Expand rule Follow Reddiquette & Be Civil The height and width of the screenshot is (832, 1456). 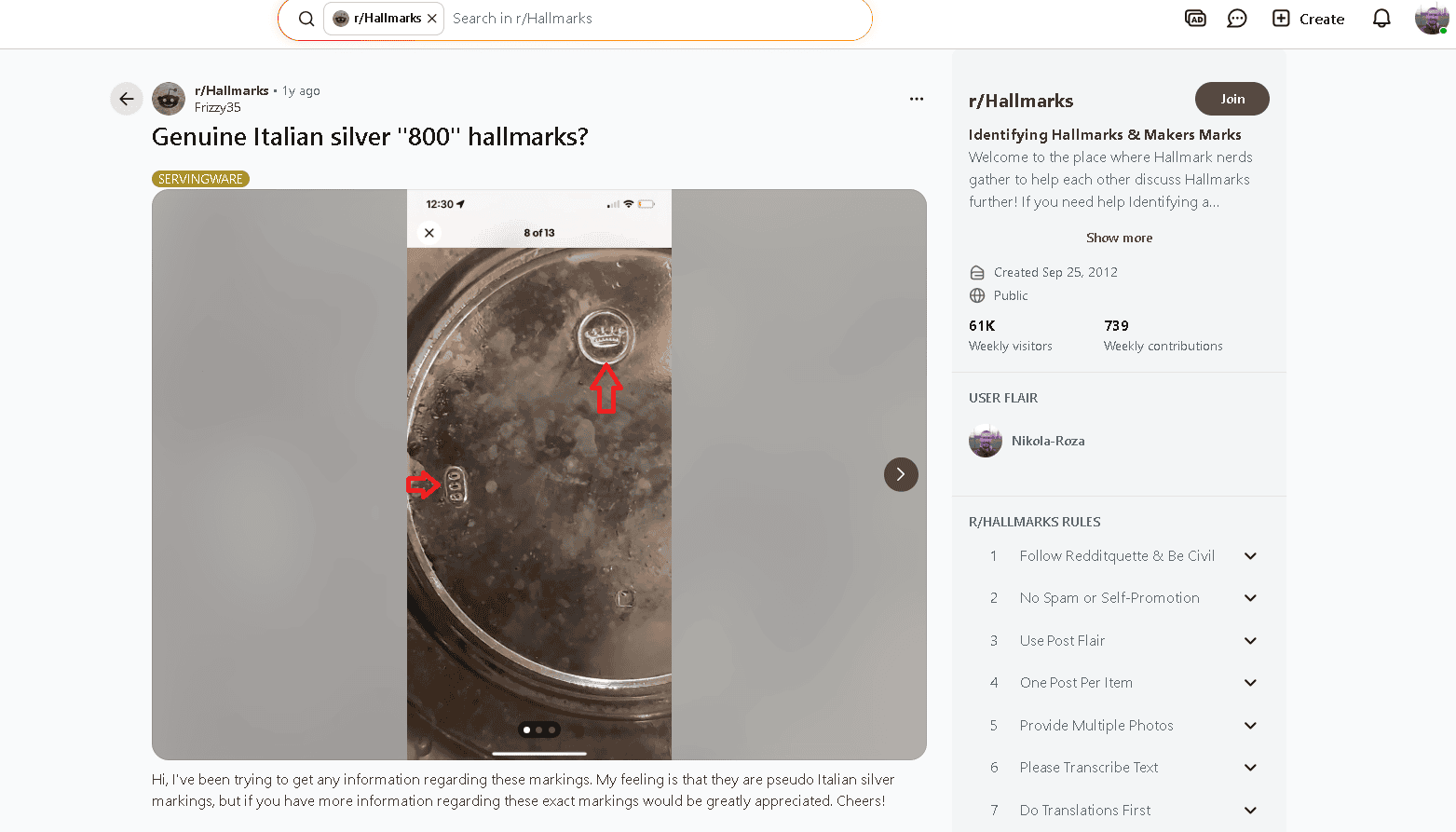(x=1250, y=556)
